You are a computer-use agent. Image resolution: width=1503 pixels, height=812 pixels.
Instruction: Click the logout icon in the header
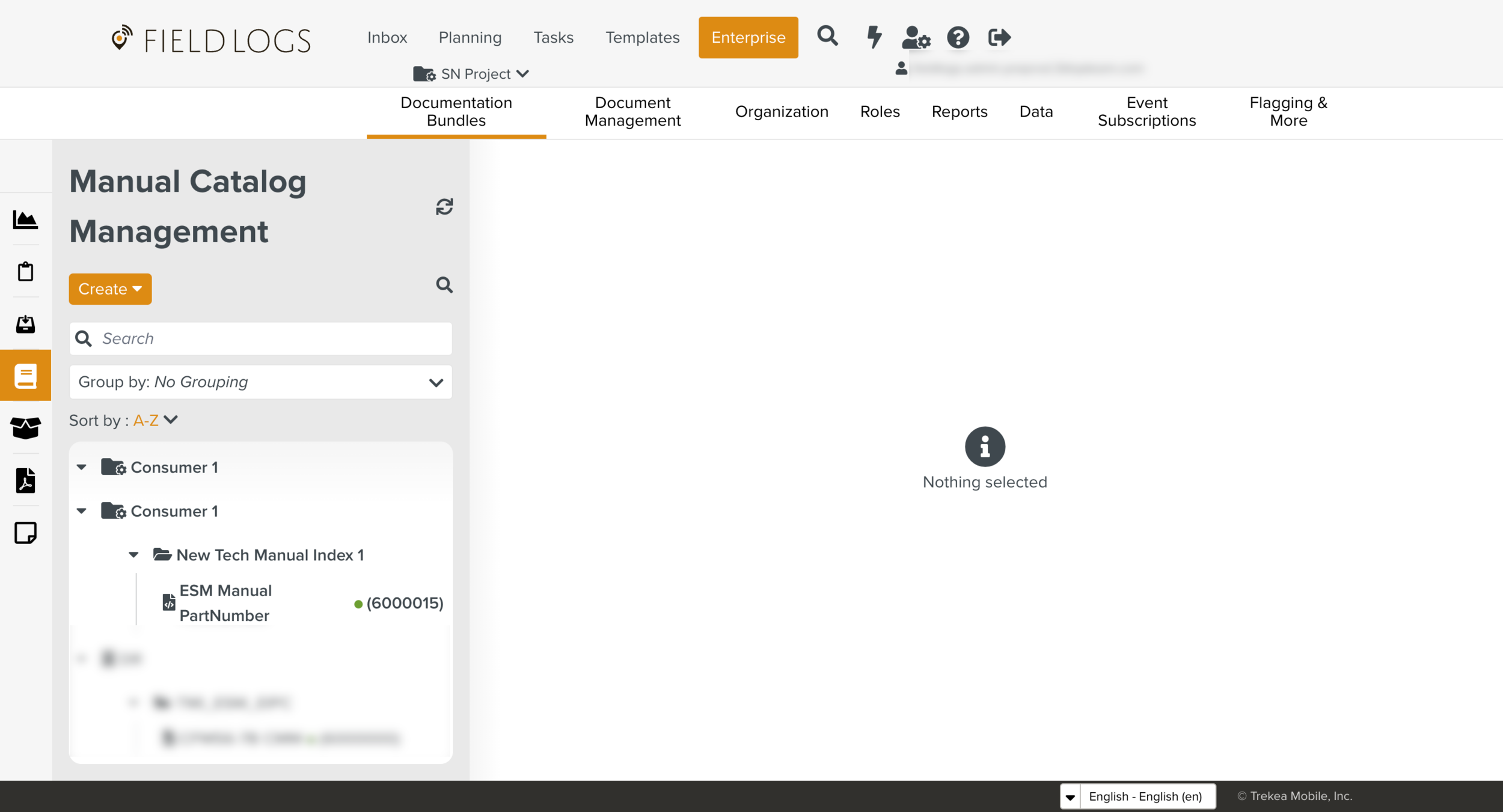pos(999,37)
